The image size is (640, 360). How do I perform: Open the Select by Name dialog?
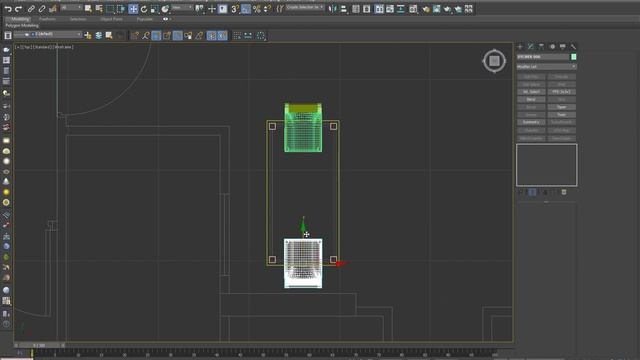click(99, 9)
